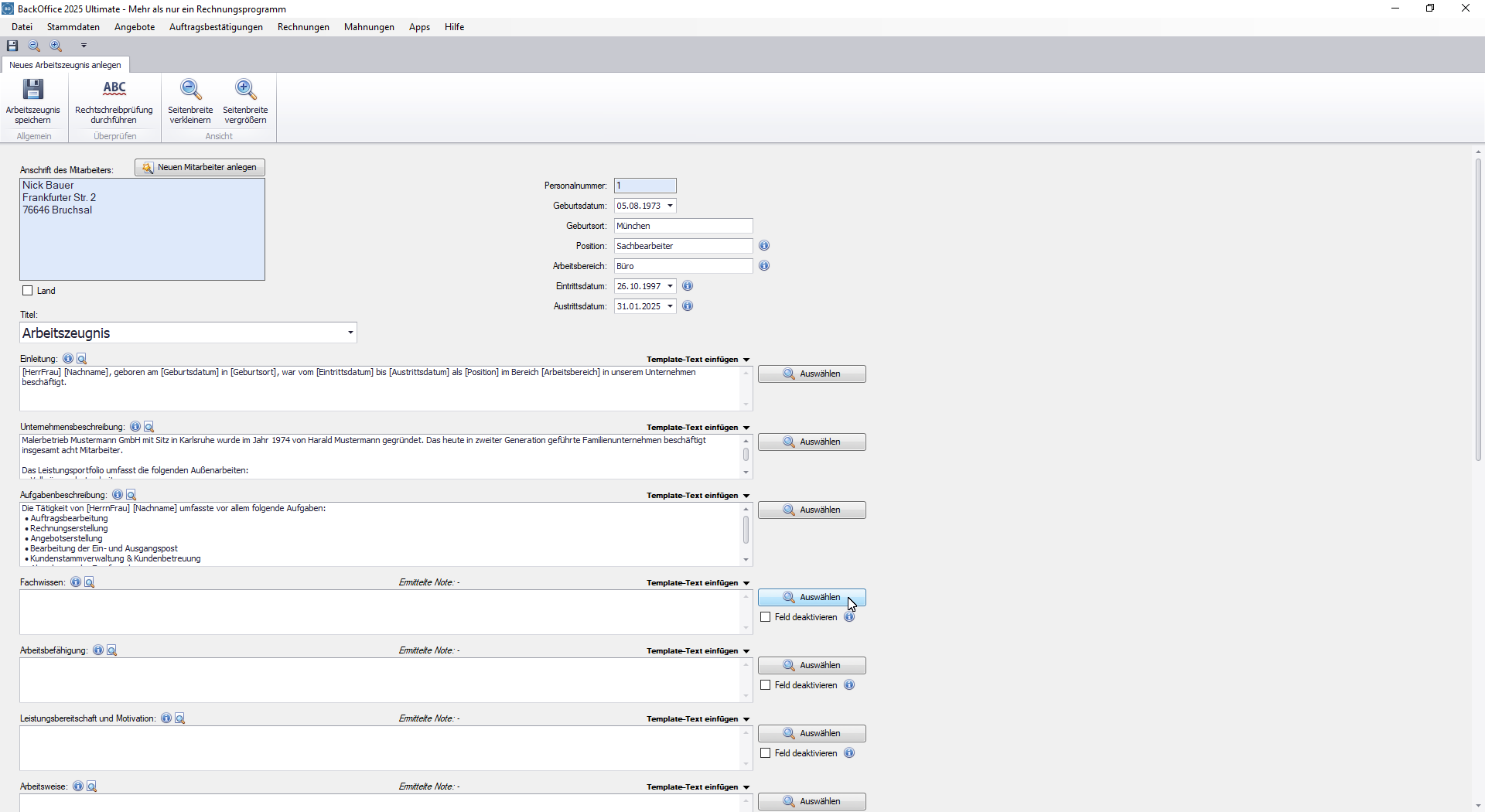
Task: Click the magnifier icon beside Fachwissen label
Action: coord(90,582)
